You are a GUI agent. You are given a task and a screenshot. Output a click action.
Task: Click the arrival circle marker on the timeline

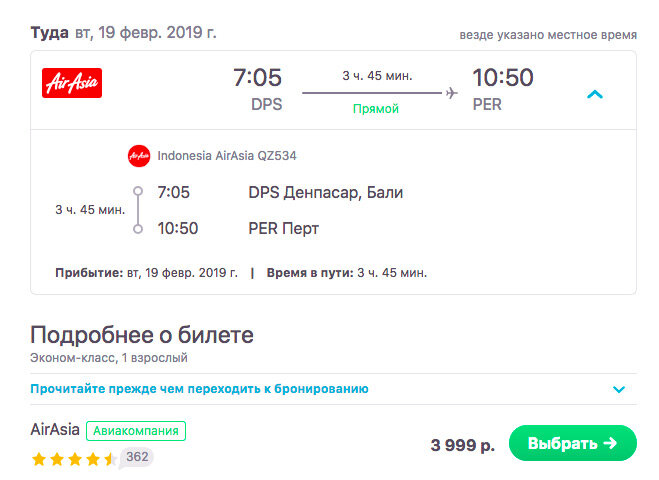click(x=138, y=229)
